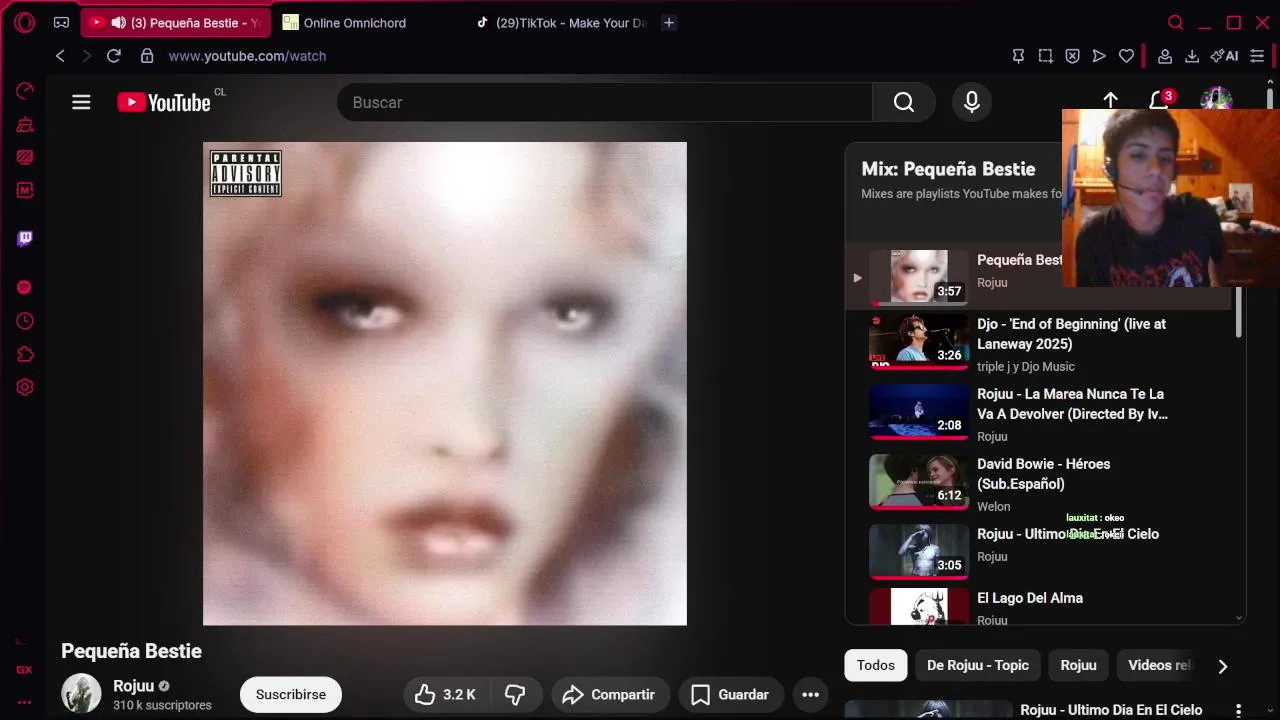
Task: Dislike the video with thumbs down
Action: tap(516, 694)
